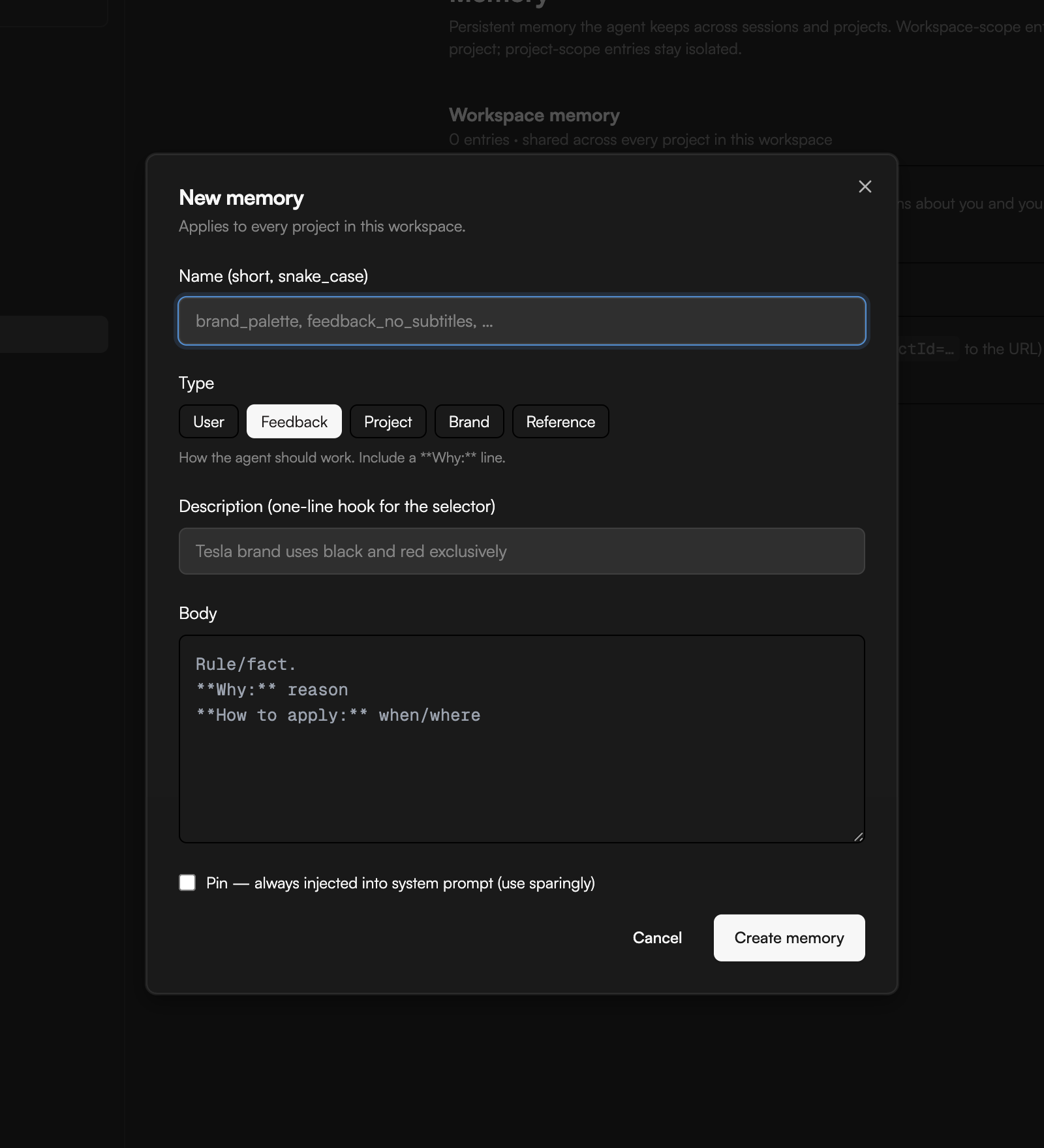The width and height of the screenshot is (1044, 1148).
Task: Grab the Body textarea resize handle
Action: (x=858, y=837)
